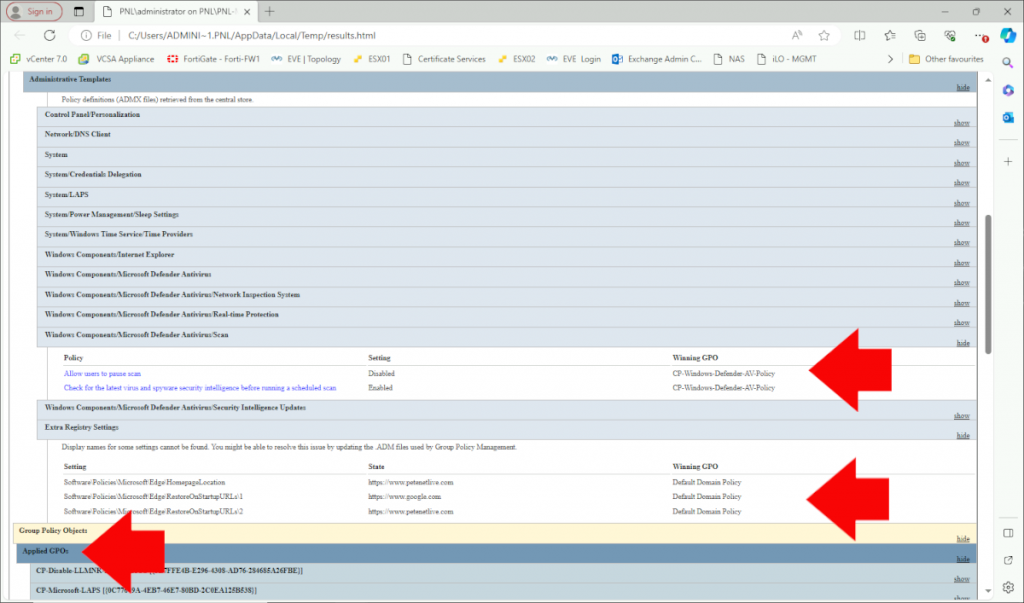The width and height of the screenshot is (1024, 603).
Task: Click the Sign in button
Action: click(x=35, y=11)
